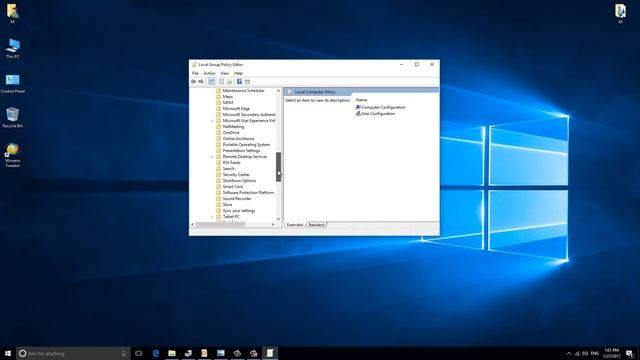Viewport: 640px width, 360px height.
Task: Open the File menu
Action: click(195, 73)
